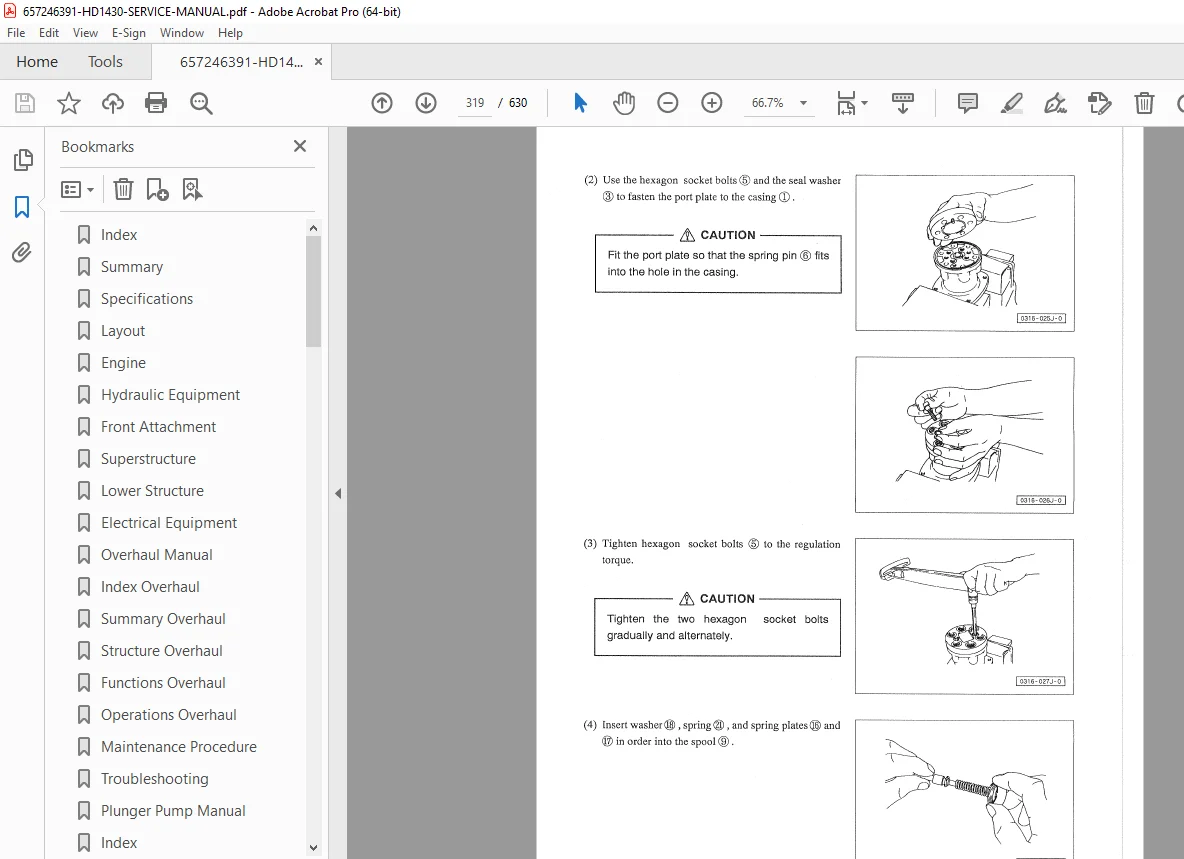The height and width of the screenshot is (859, 1184).
Task: Open the Maintenance Procedure bookmark
Action: pos(178,747)
